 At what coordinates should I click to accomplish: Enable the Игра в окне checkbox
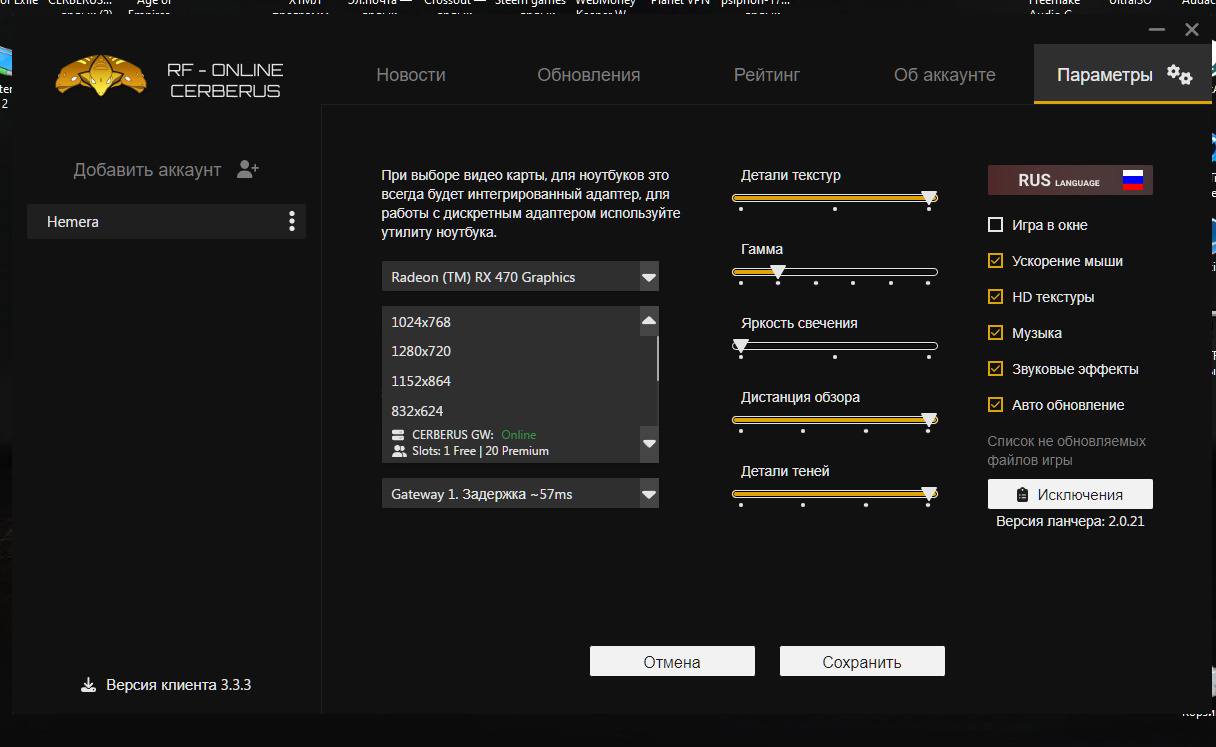pos(995,225)
